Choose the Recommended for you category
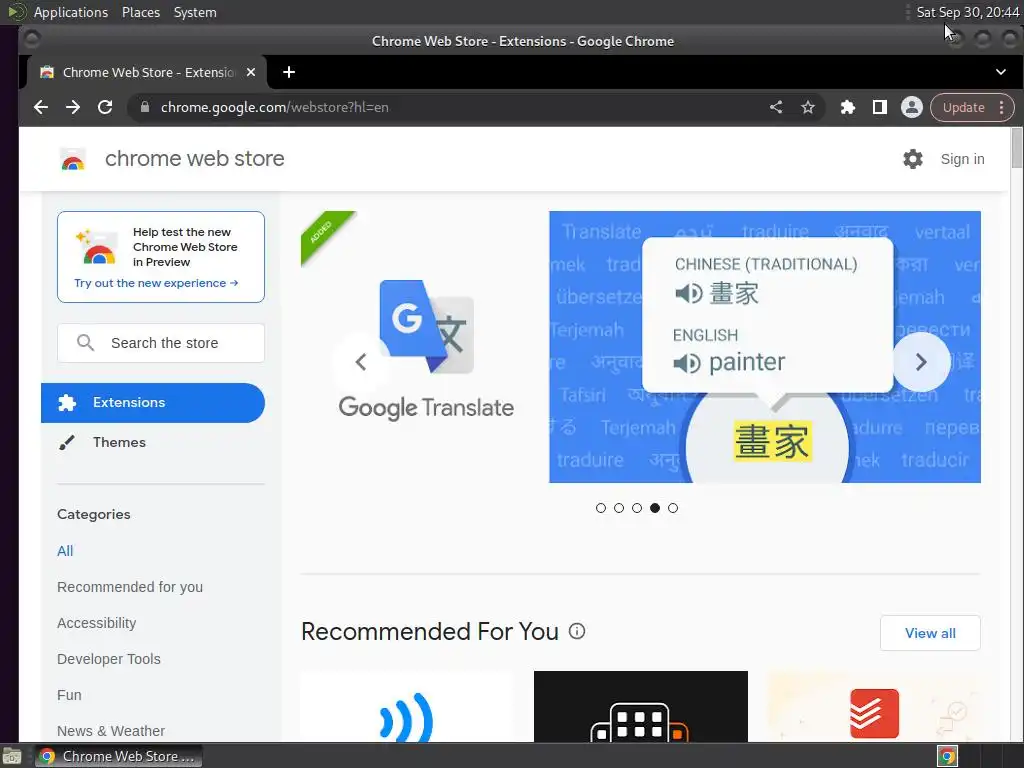1024x768 pixels. tap(130, 586)
